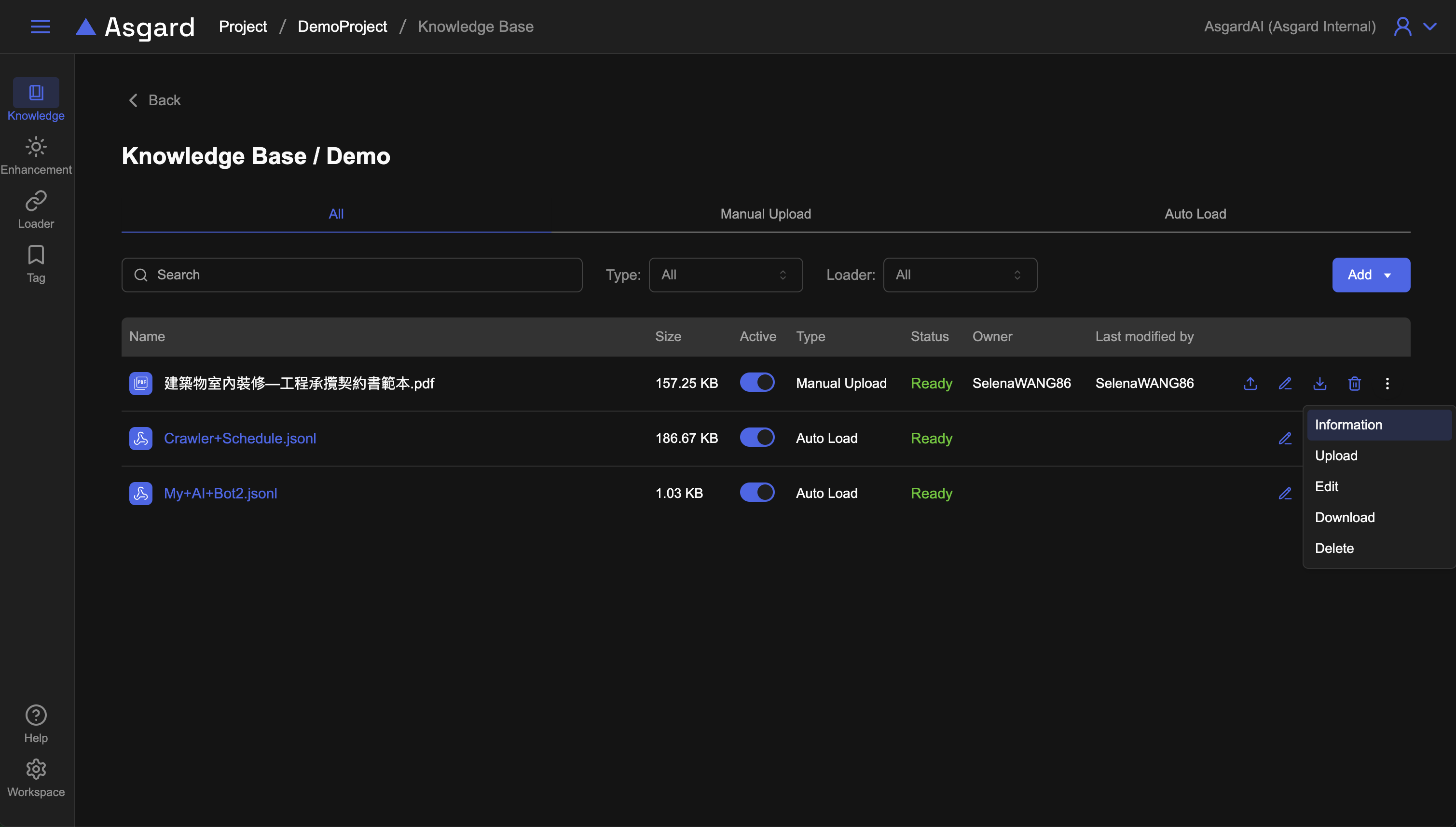Image resolution: width=1456 pixels, height=827 pixels.
Task: Click the download icon on the PDF row
Action: tap(1320, 384)
